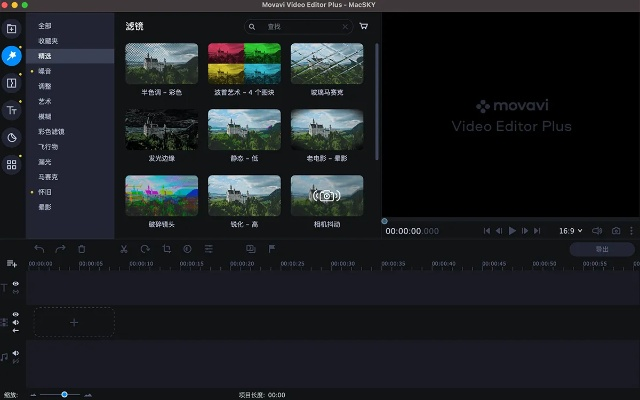This screenshot has height=400, width=640.
Task: Click the Import files icon in the sidebar
Action: (12, 29)
